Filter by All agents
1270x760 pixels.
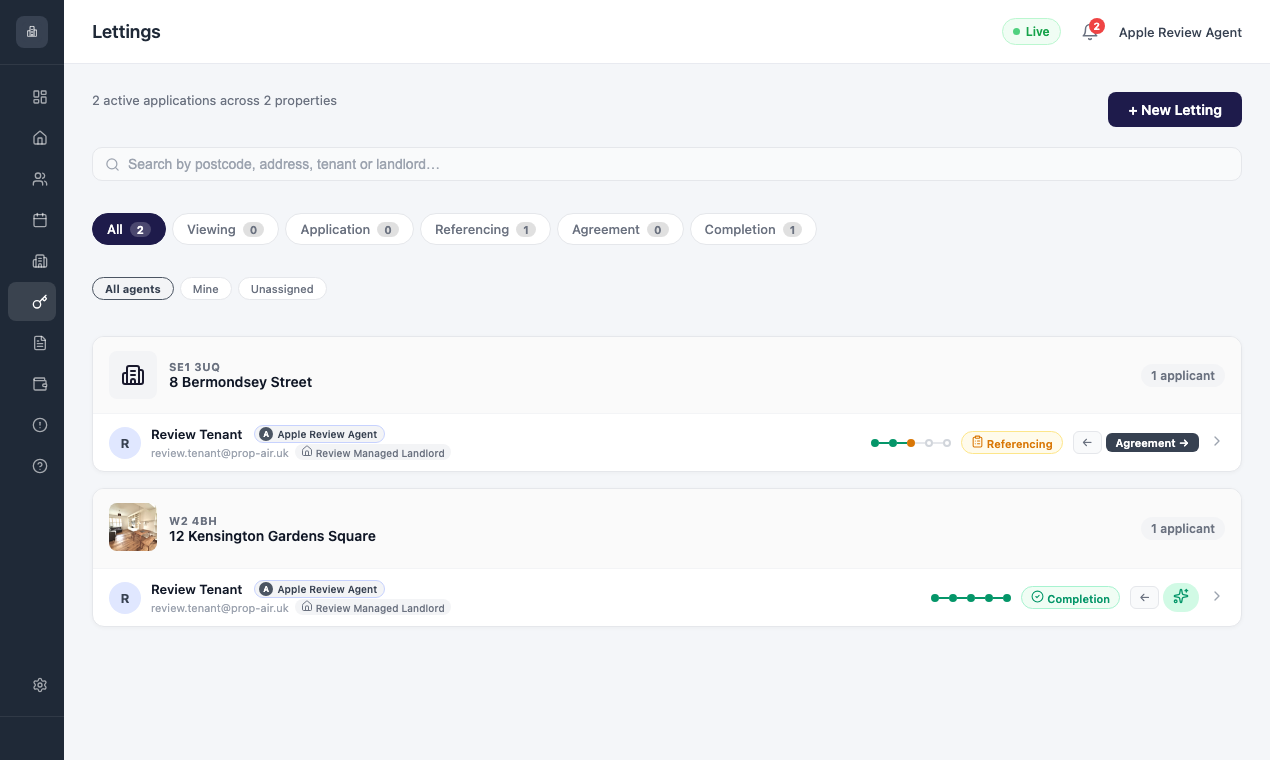133,289
